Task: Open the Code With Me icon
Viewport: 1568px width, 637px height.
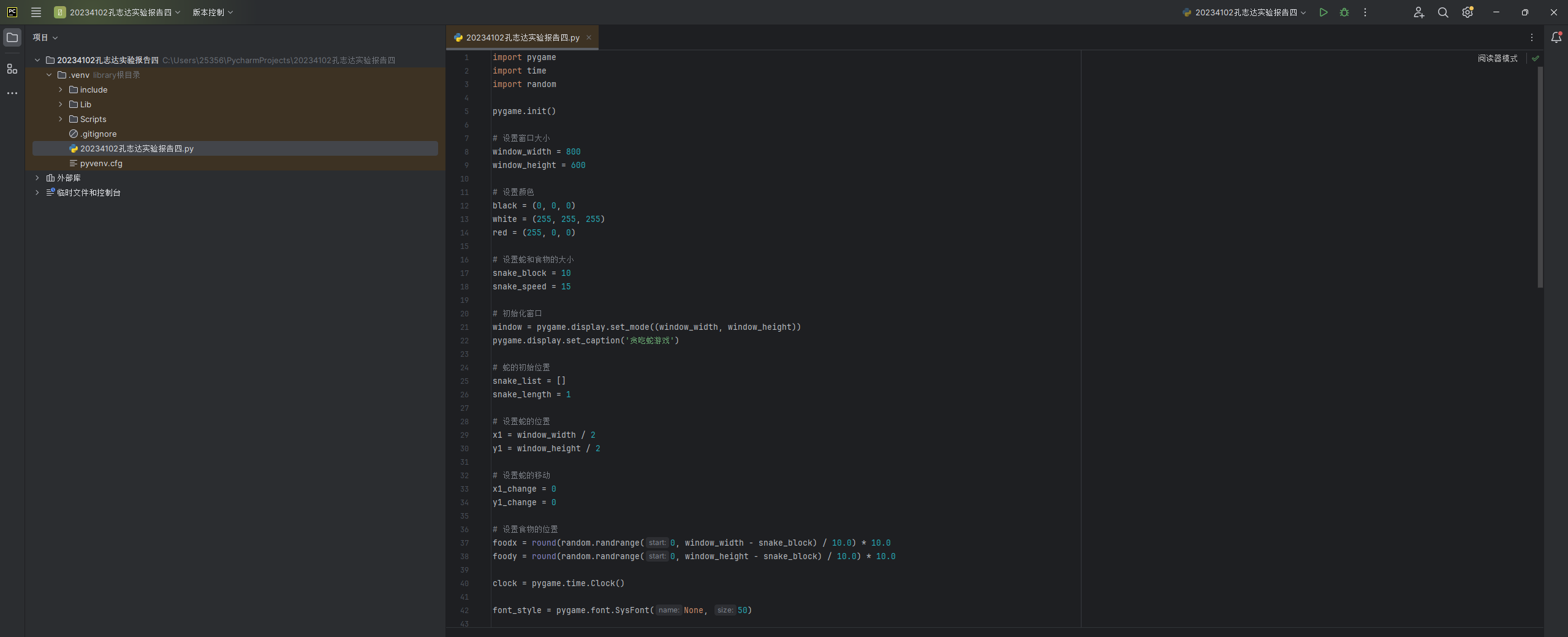Action: (1418, 12)
